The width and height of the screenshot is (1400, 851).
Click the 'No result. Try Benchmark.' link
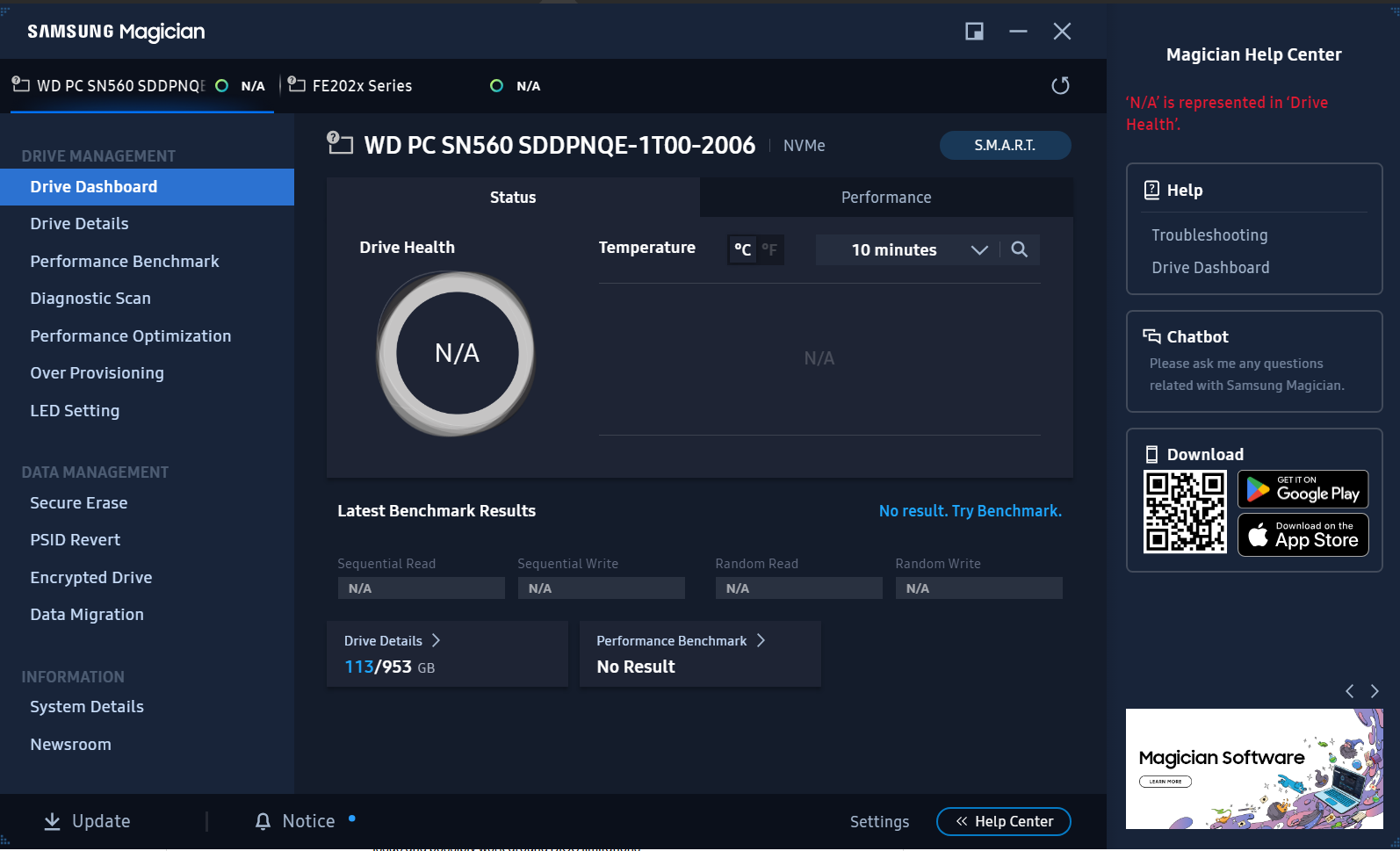970,511
